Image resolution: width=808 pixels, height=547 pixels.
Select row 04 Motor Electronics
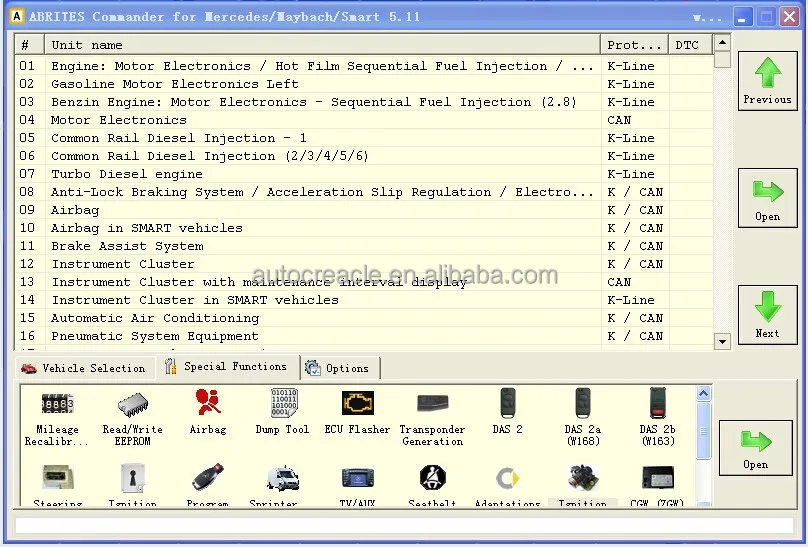[x=364, y=120]
